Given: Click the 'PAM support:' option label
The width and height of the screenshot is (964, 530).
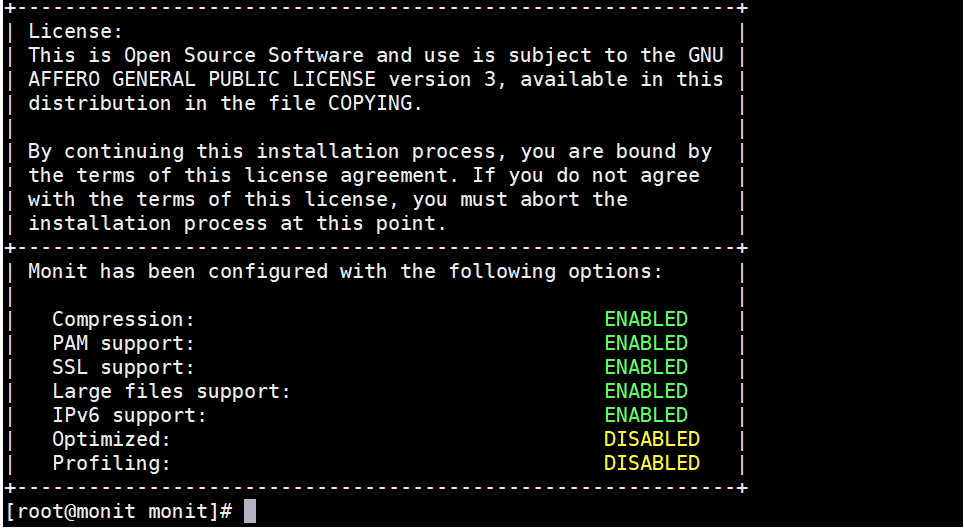Looking at the screenshot, I should 124,343.
